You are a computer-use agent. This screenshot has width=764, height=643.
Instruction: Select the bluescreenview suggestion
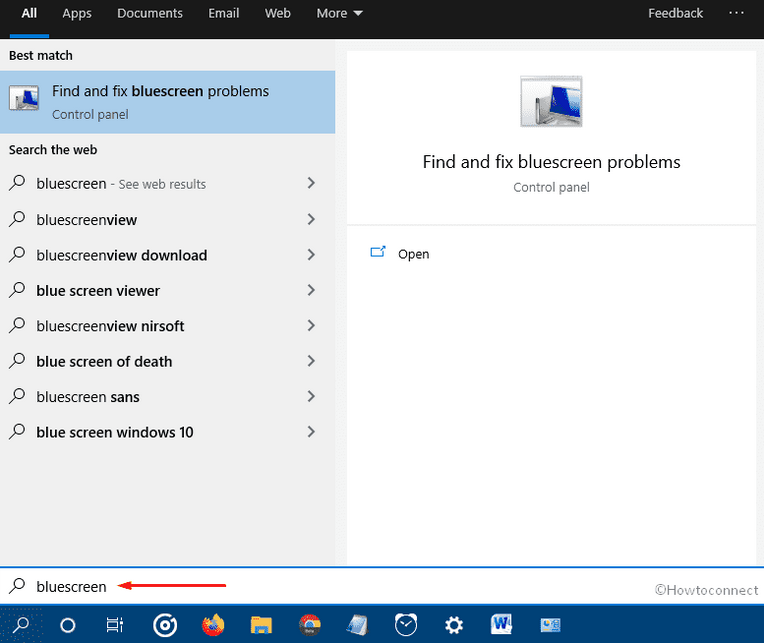(x=168, y=220)
